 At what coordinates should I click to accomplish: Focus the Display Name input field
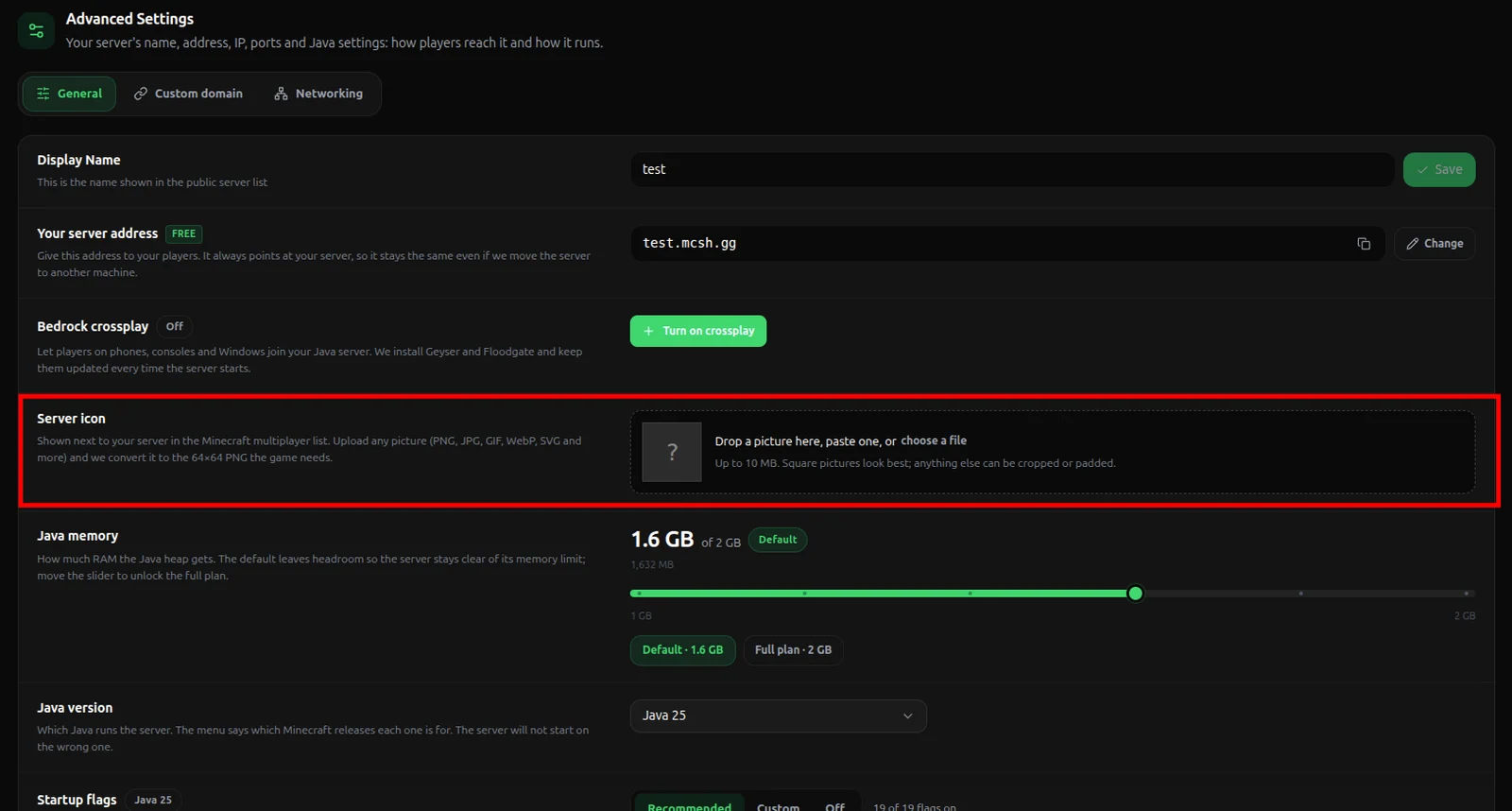[x=1012, y=170]
